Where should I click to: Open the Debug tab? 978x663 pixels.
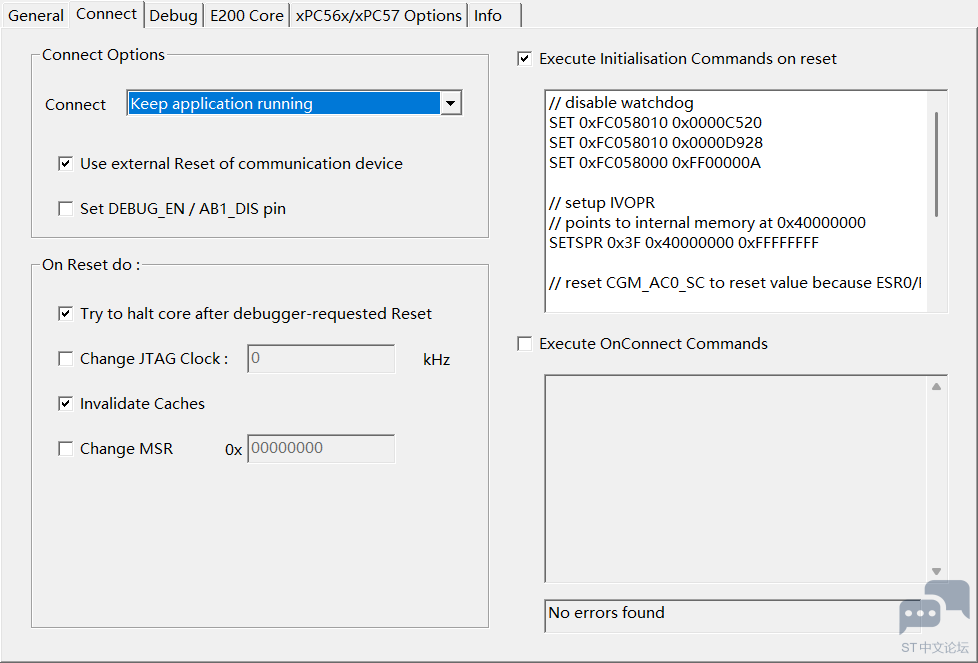[173, 16]
